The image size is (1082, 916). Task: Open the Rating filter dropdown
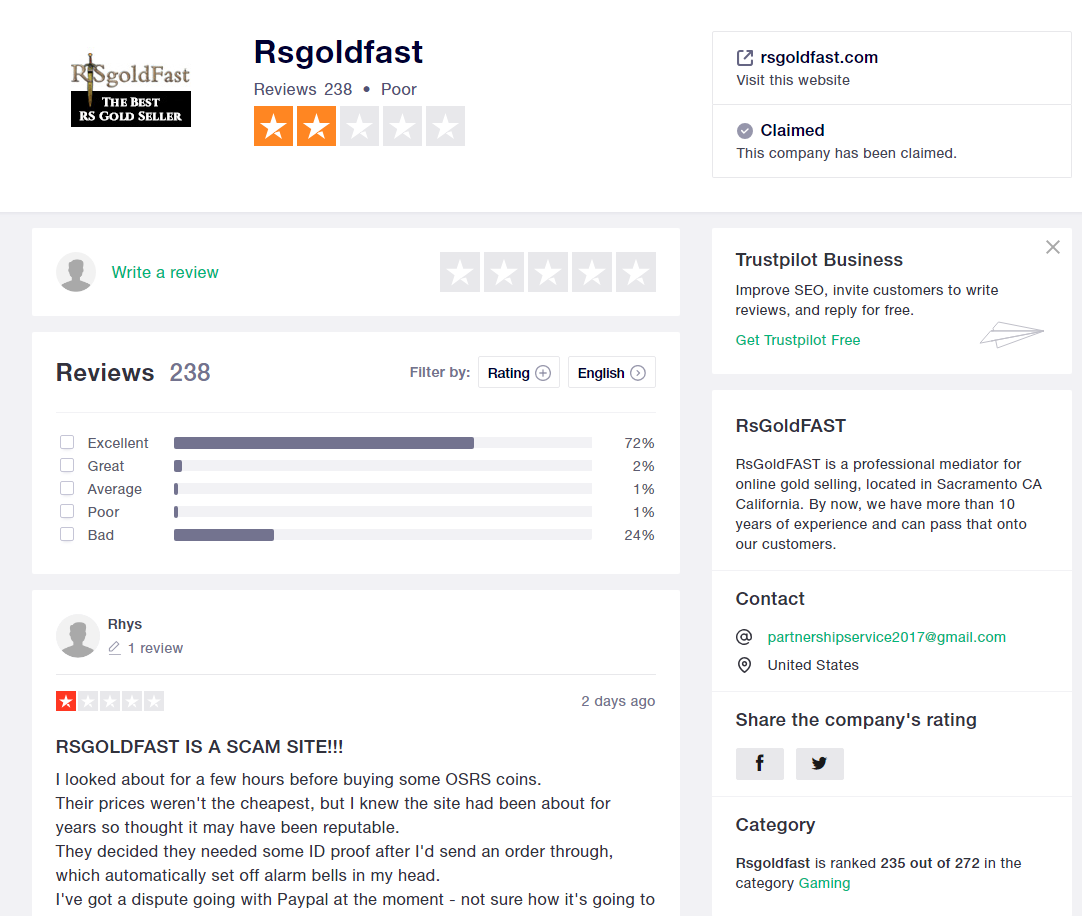[519, 373]
